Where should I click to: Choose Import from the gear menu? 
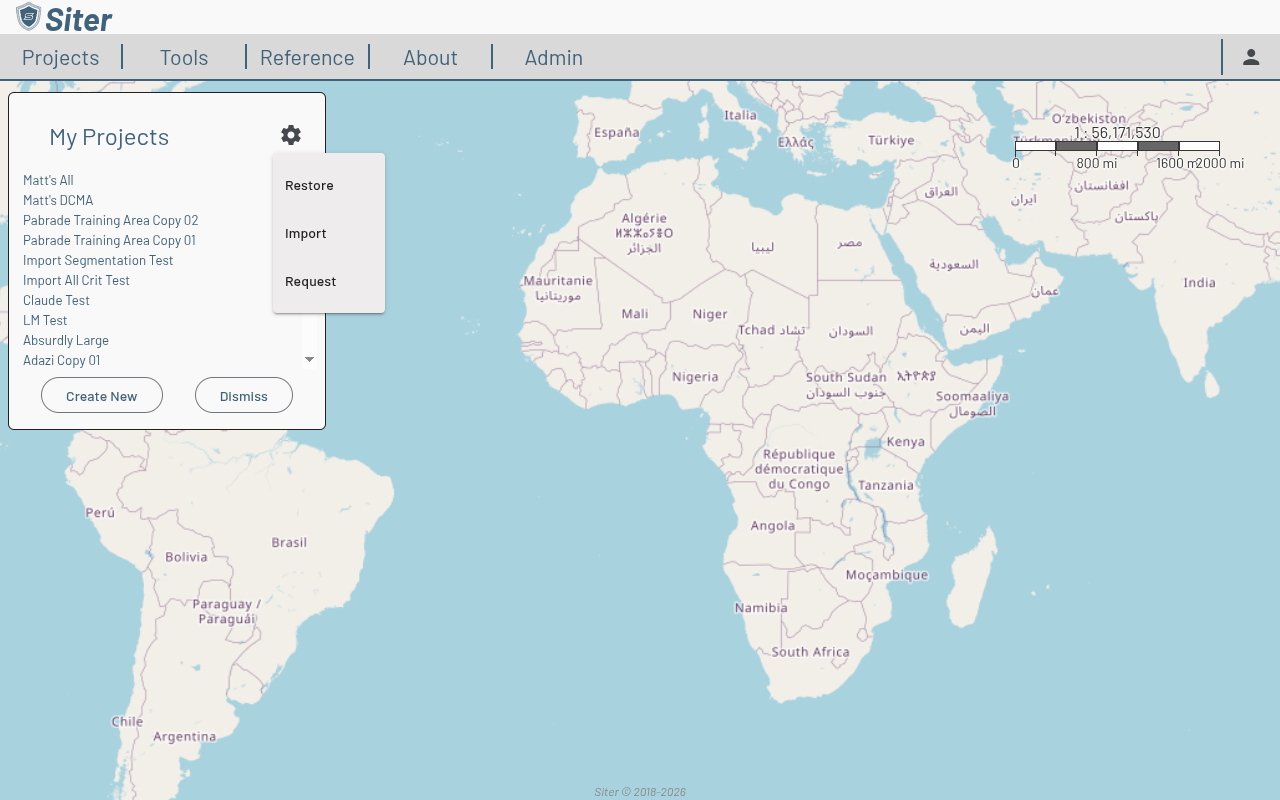pos(306,233)
